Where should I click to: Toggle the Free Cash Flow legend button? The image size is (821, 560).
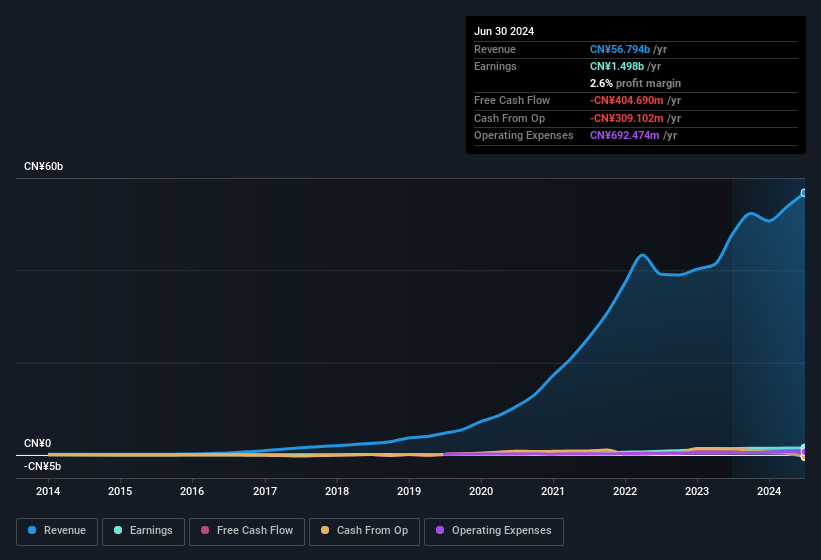point(247,532)
